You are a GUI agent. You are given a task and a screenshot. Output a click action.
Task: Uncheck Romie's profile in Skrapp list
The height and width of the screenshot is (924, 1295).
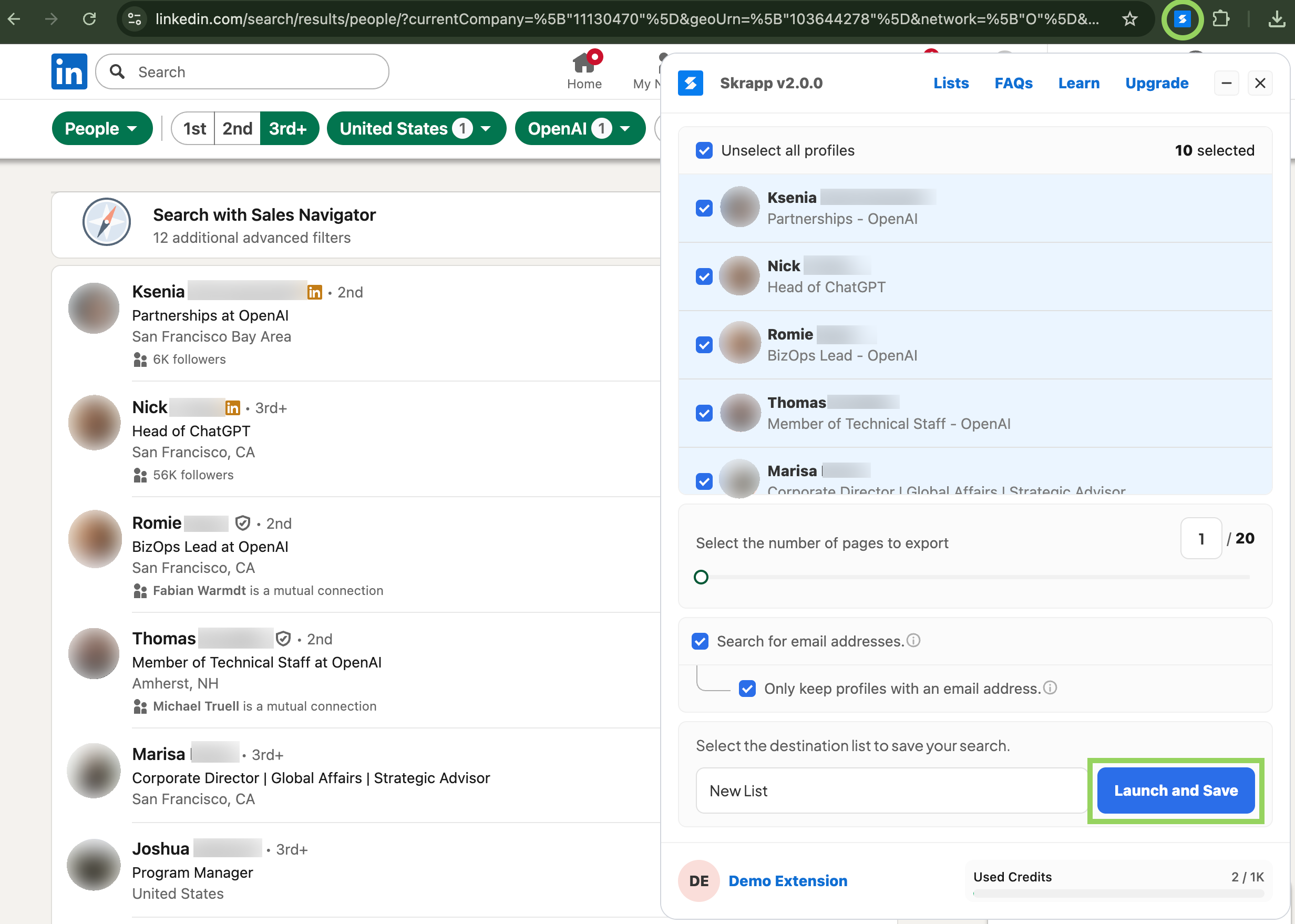[704, 345]
